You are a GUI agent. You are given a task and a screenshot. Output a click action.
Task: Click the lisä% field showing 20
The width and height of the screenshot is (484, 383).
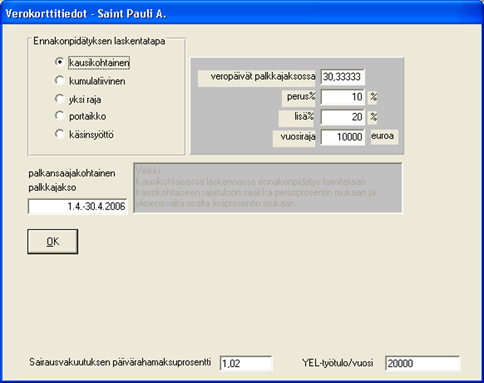[342, 117]
